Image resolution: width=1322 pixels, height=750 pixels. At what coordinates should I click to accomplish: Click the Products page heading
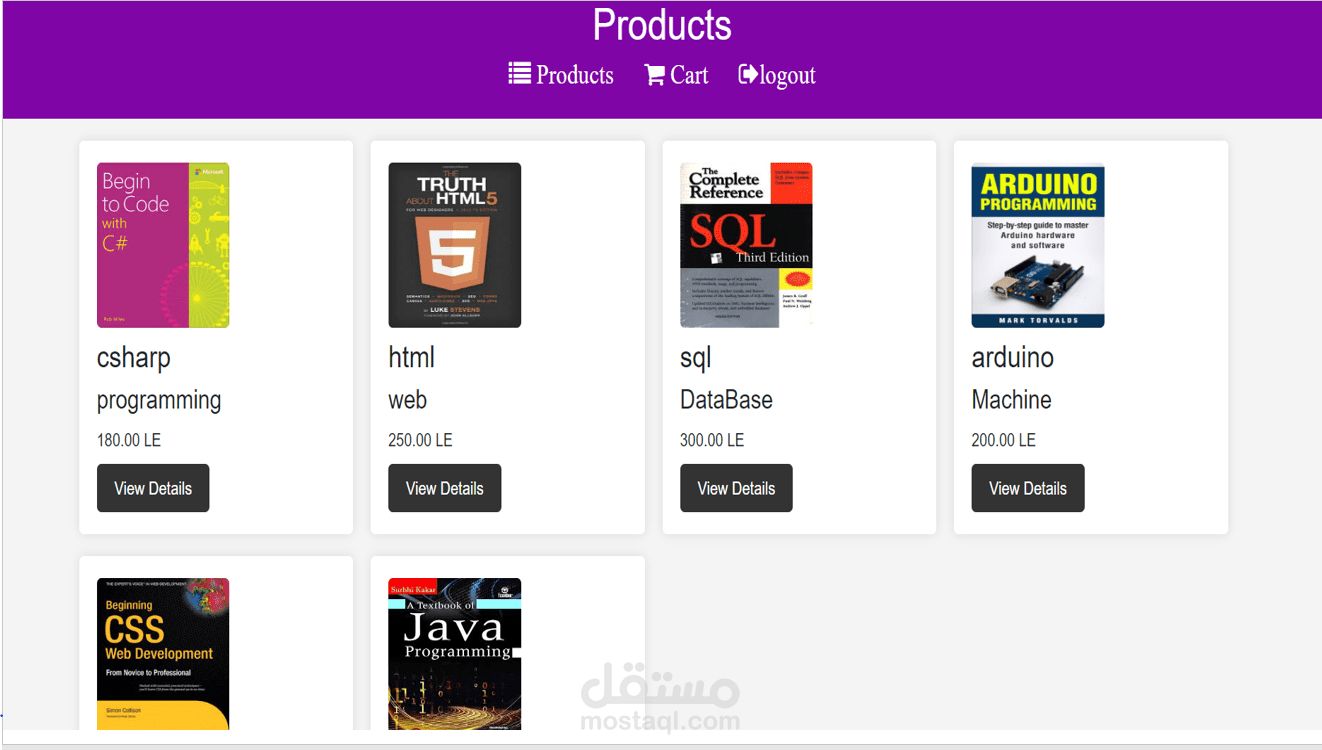point(662,25)
